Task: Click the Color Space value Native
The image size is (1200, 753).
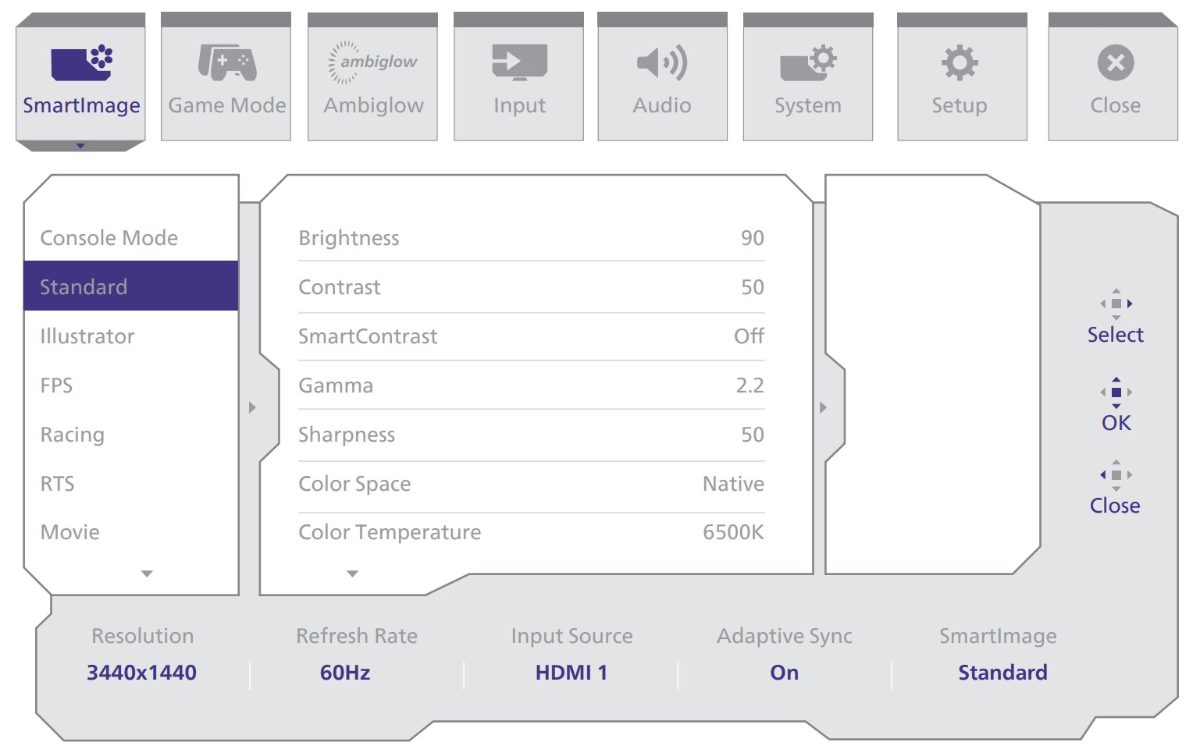Action: pos(733,483)
